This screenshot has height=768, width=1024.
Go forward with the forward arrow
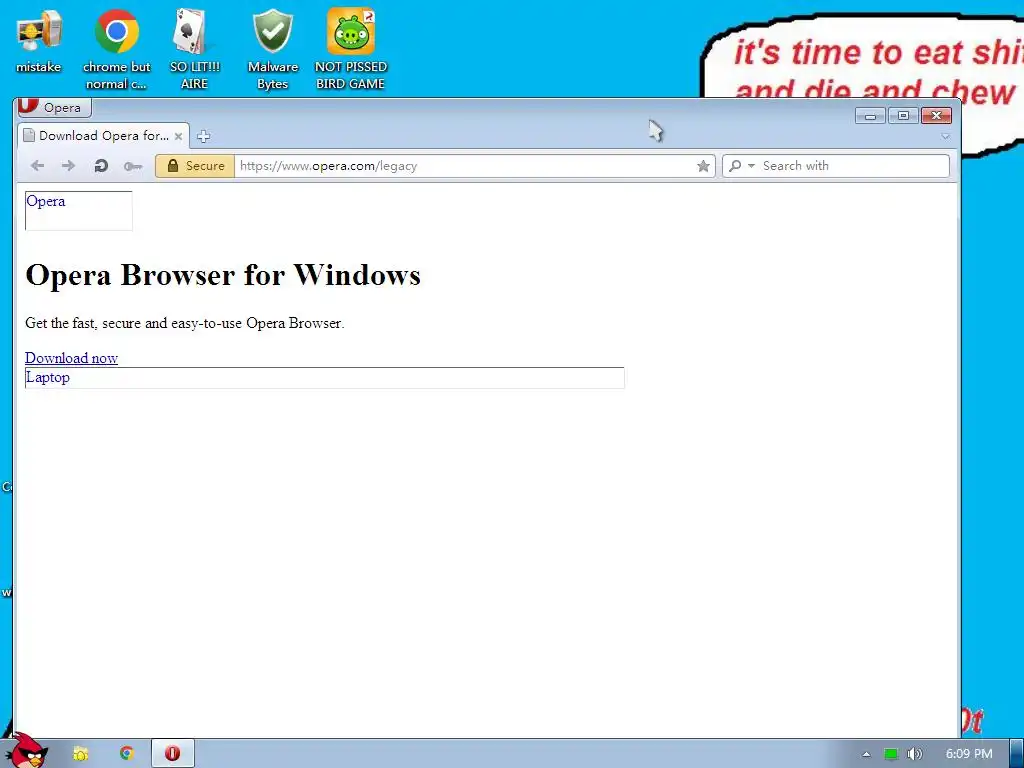(68, 166)
